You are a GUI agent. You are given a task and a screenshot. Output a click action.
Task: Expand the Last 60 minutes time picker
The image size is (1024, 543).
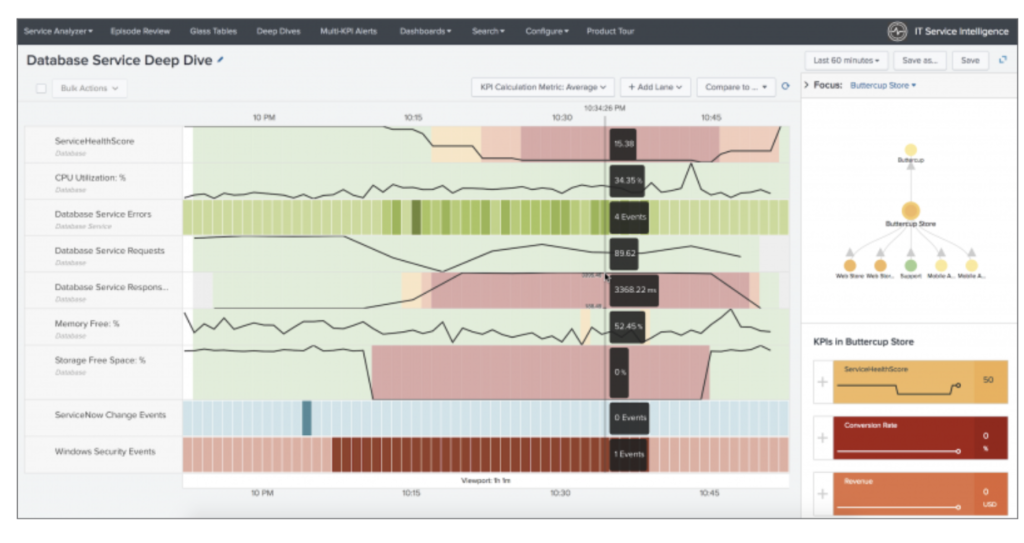(x=846, y=60)
